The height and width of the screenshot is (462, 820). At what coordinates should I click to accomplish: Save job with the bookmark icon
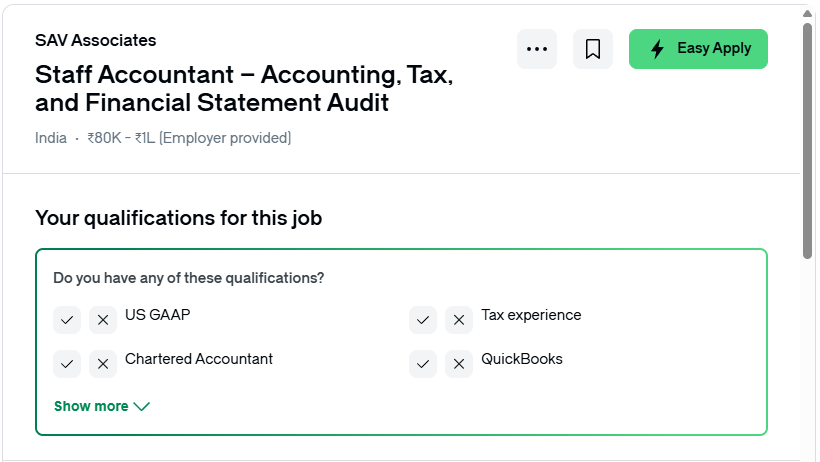pos(593,49)
